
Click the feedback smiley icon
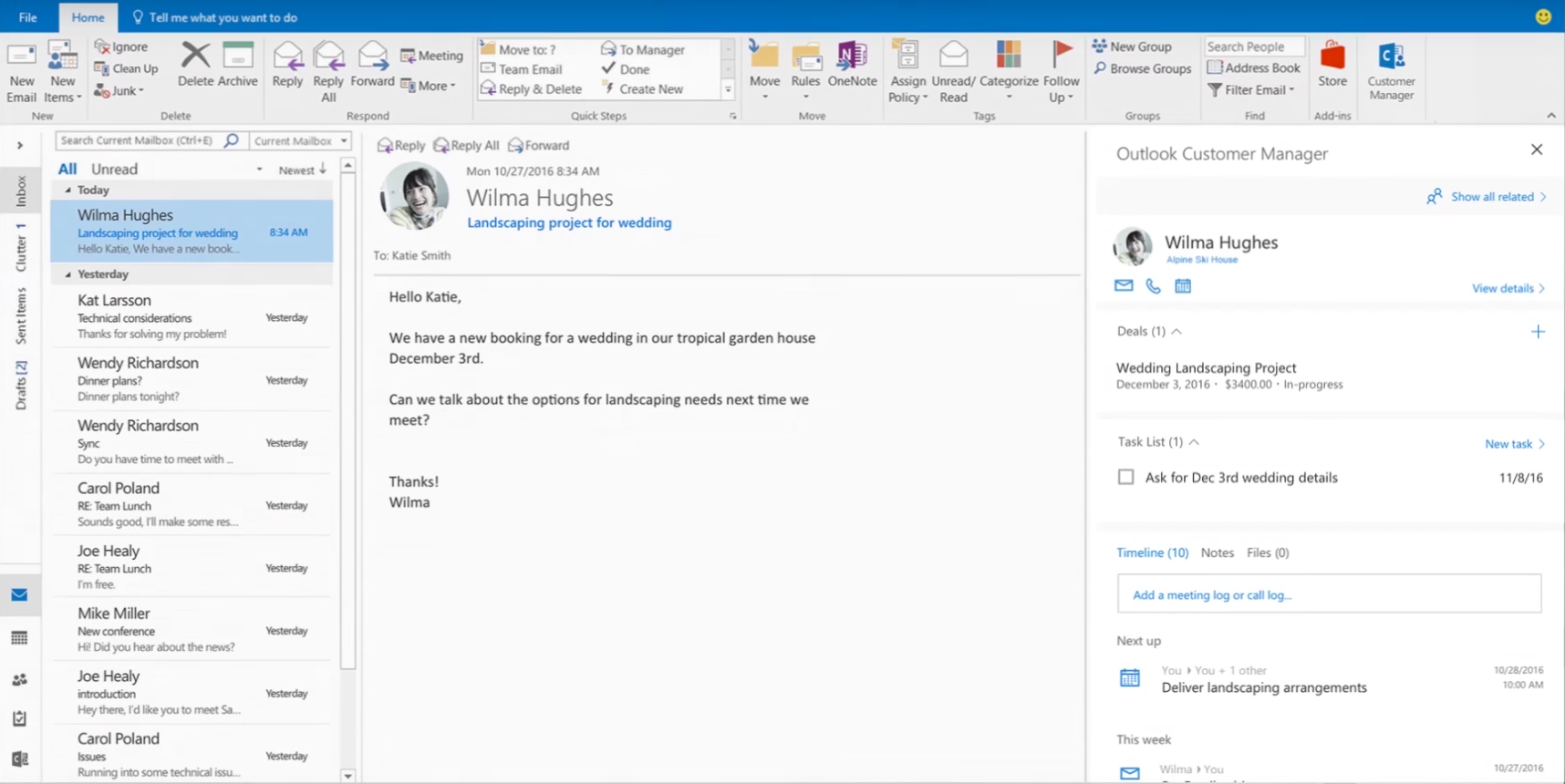[x=1543, y=16]
